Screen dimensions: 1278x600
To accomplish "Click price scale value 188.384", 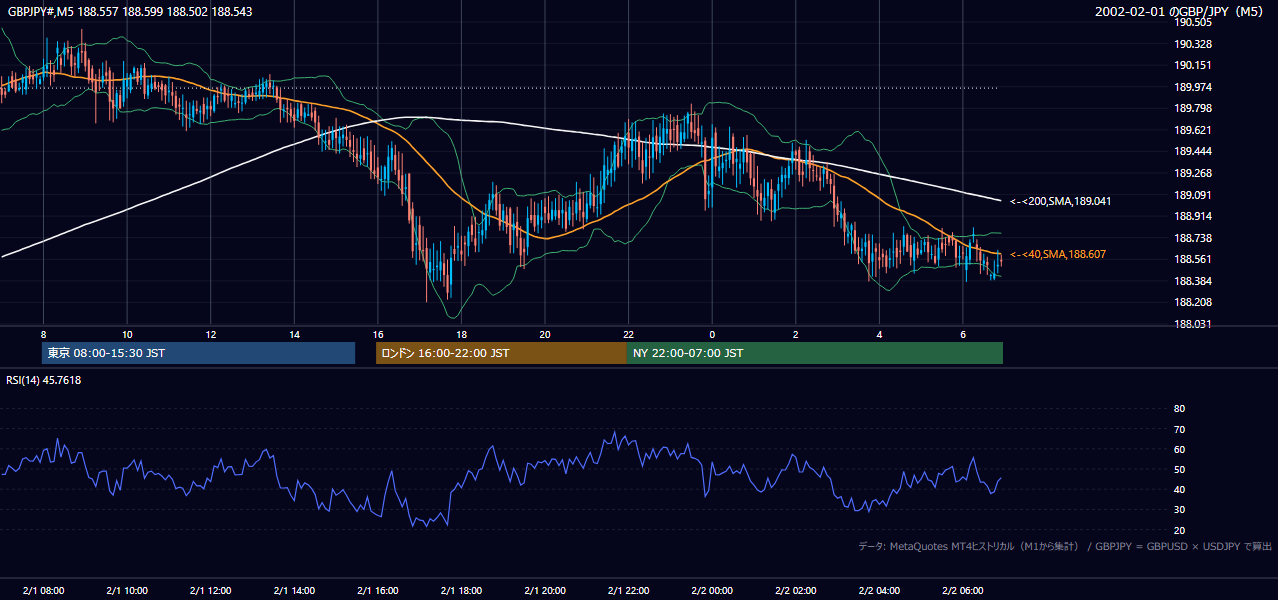I will tap(1193, 281).
